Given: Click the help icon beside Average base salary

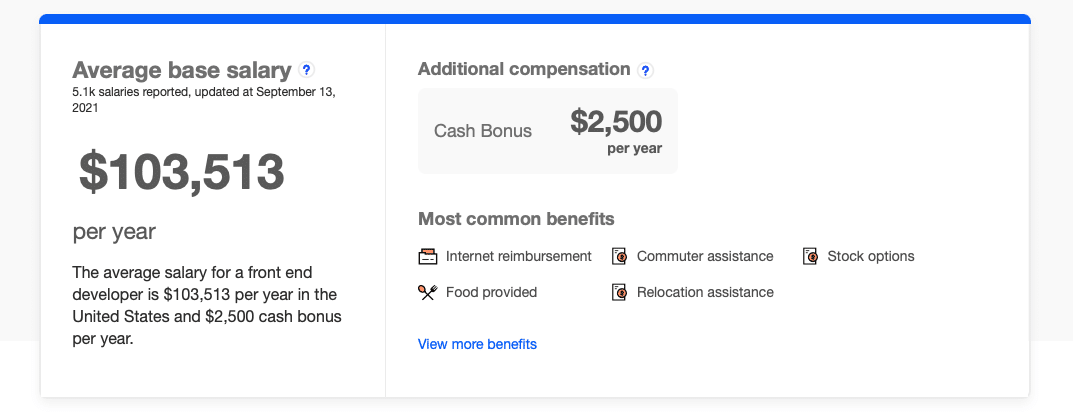Looking at the screenshot, I should pos(307,70).
